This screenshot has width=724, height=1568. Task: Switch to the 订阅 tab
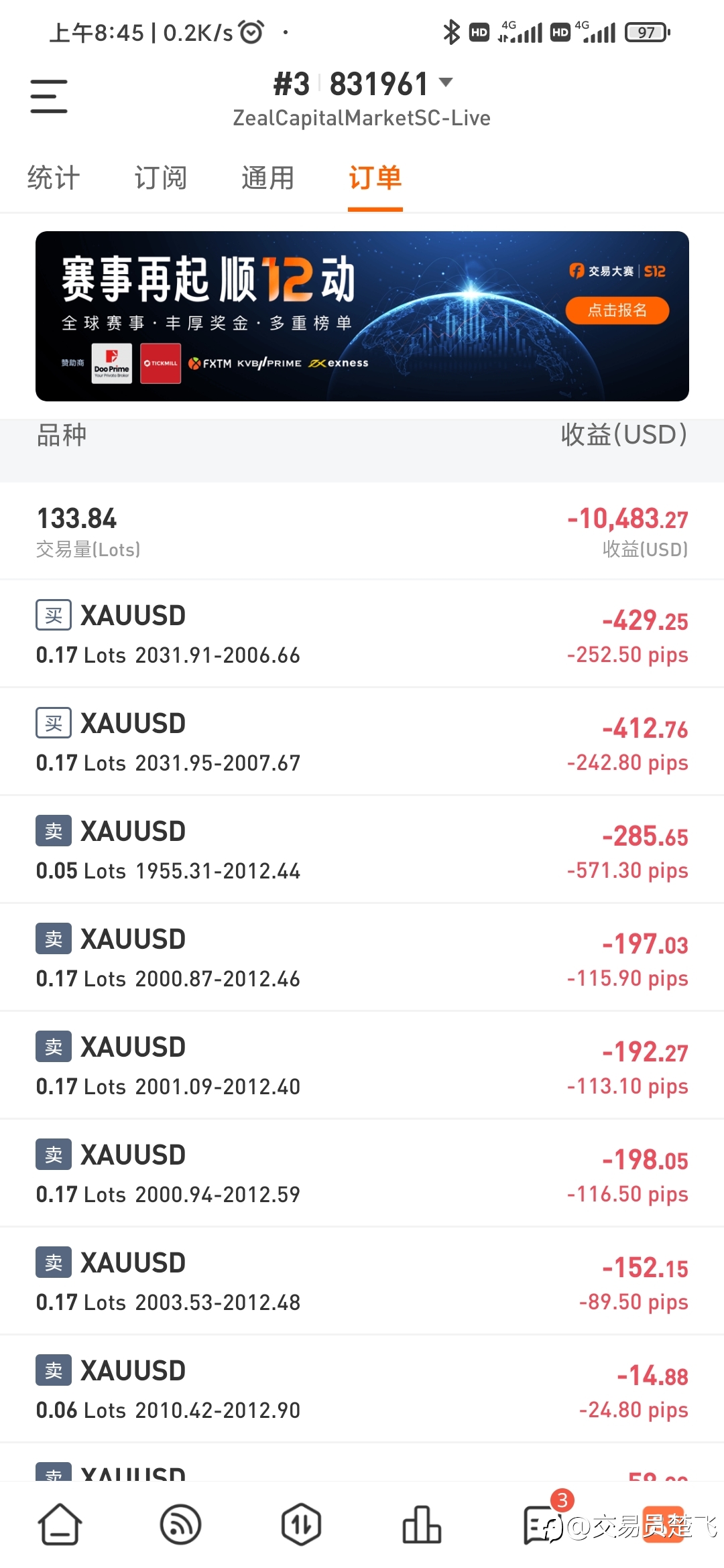(161, 178)
